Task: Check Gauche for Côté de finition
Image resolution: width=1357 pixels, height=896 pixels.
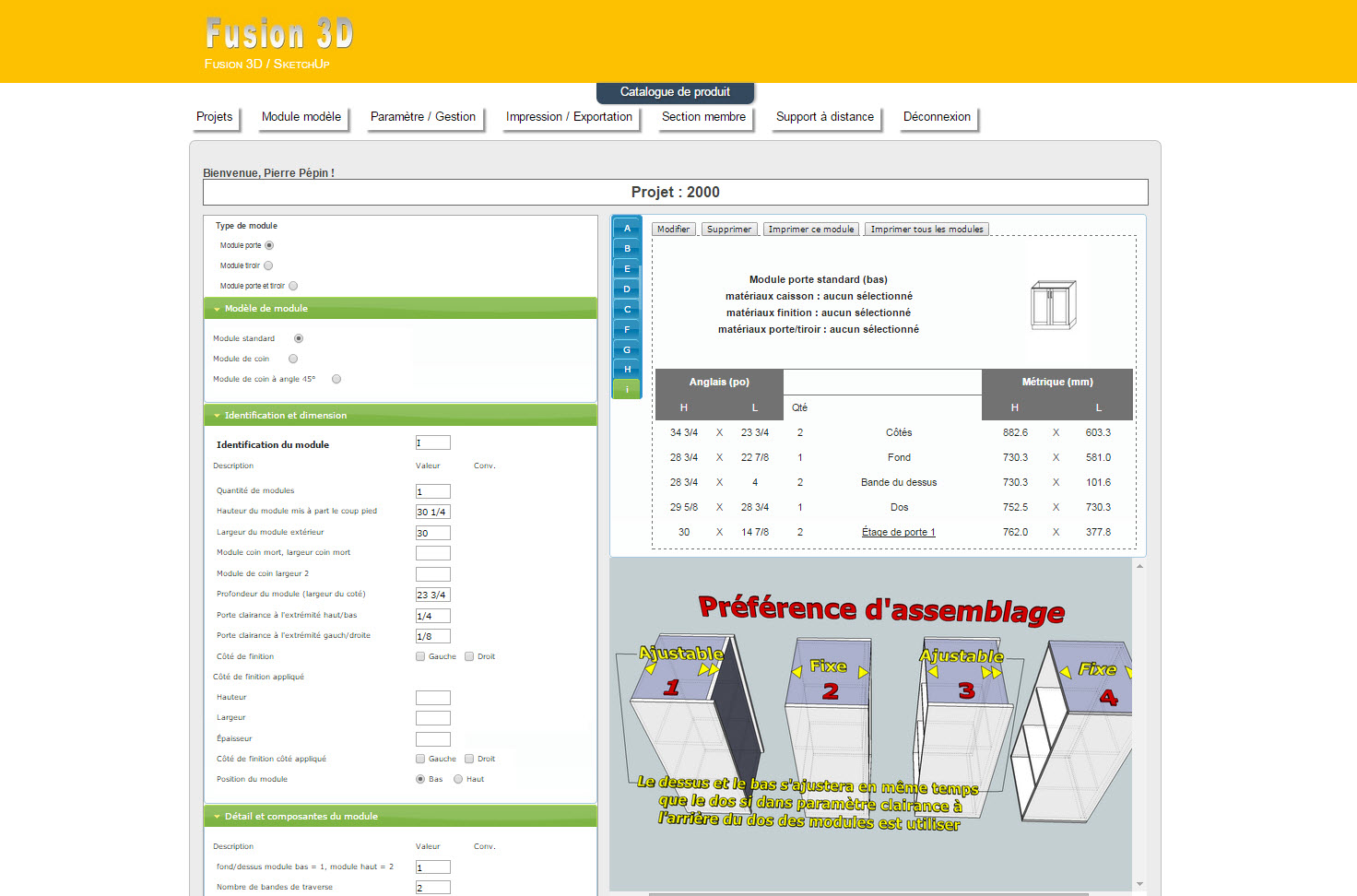Action: pyautogui.click(x=420, y=656)
